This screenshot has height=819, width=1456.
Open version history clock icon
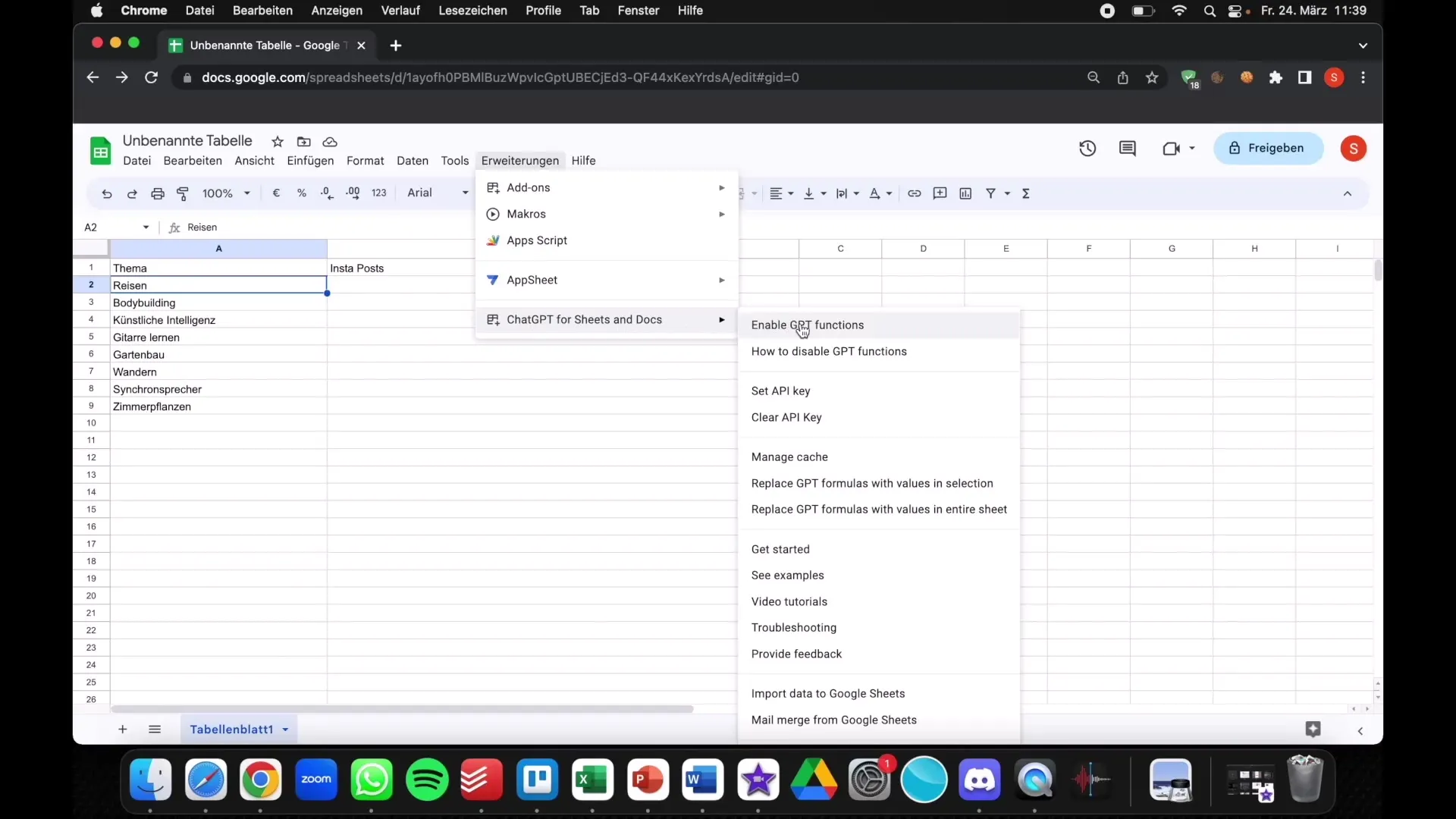[x=1087, y=149]
